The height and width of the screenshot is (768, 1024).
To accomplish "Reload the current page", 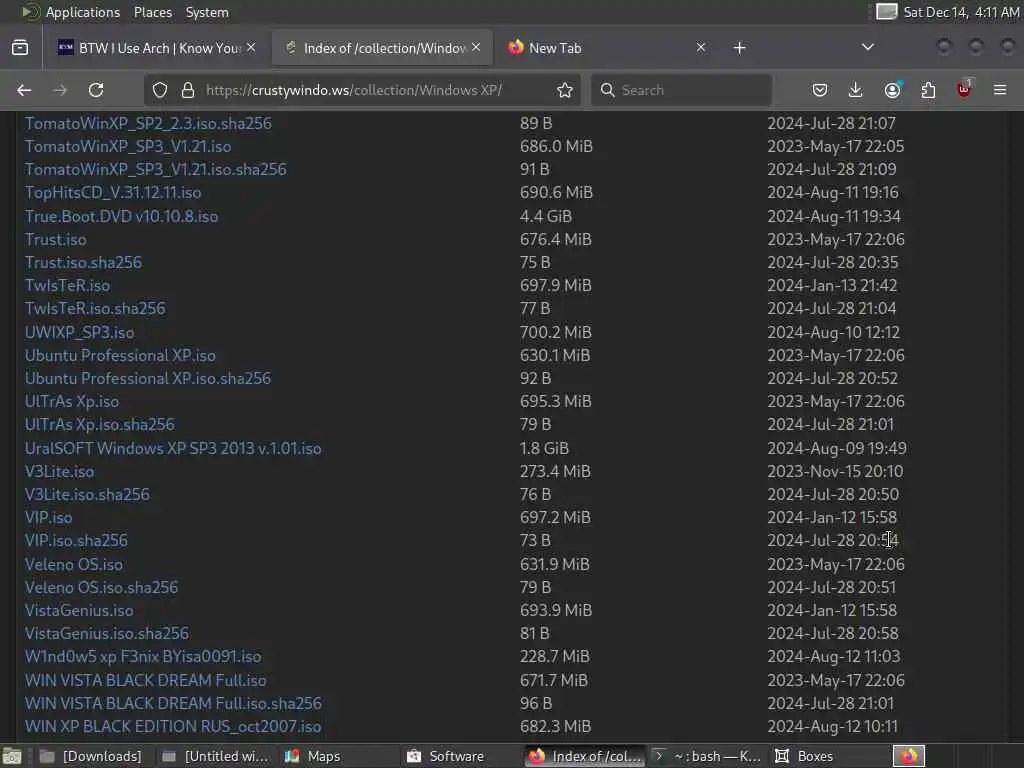I will pyautogui.click(x=96, y=90).
